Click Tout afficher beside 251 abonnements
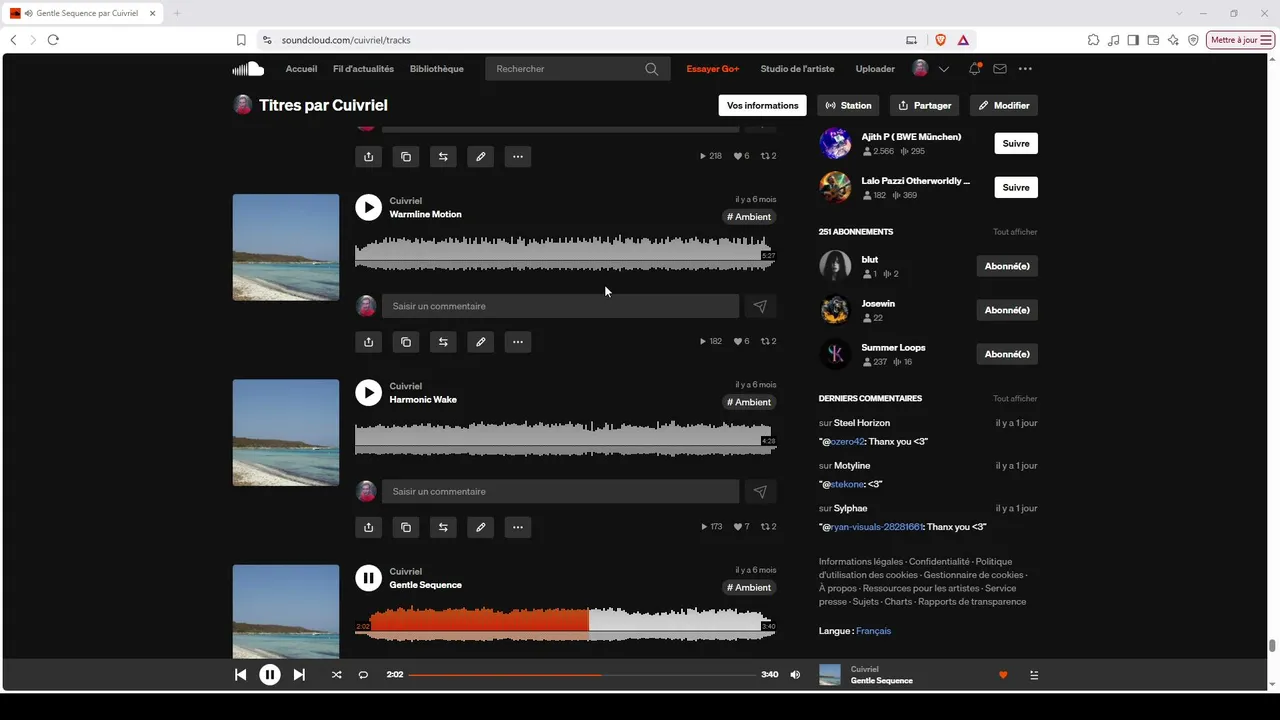The height and width of the screenshot is (720, 1280). [x=1015, y=232]
